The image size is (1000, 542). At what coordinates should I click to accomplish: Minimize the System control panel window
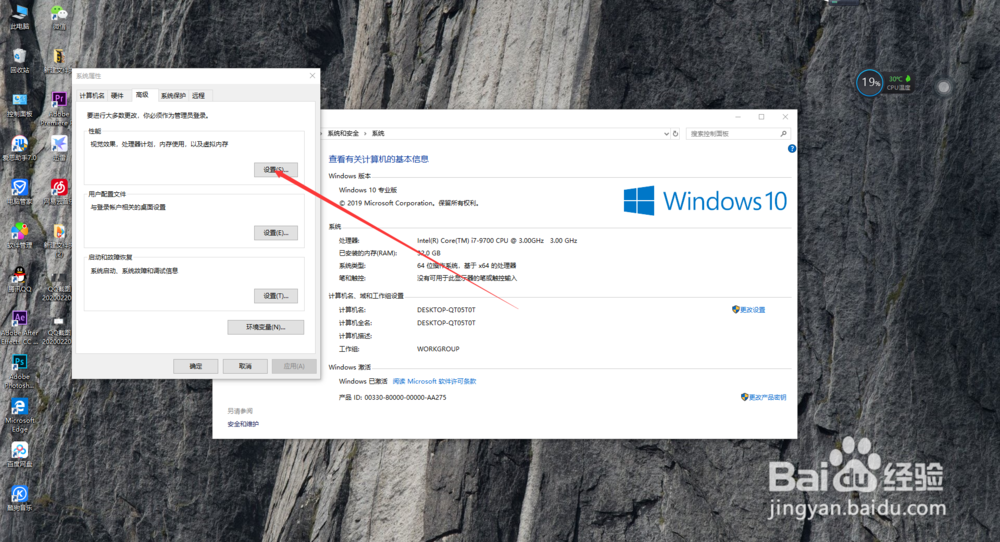click(737, 117)
